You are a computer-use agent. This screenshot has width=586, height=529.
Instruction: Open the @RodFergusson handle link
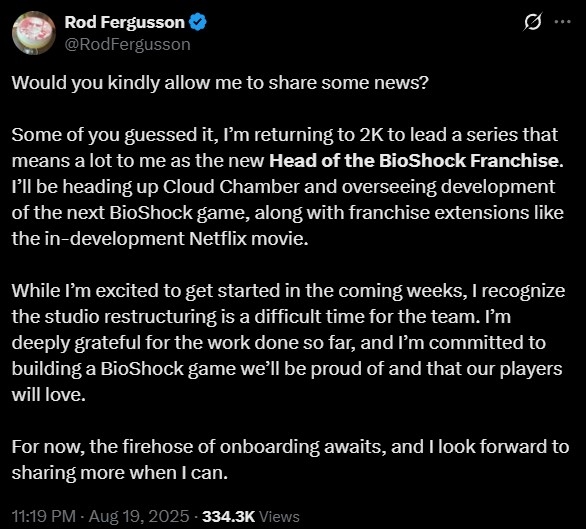pos(127,44)
